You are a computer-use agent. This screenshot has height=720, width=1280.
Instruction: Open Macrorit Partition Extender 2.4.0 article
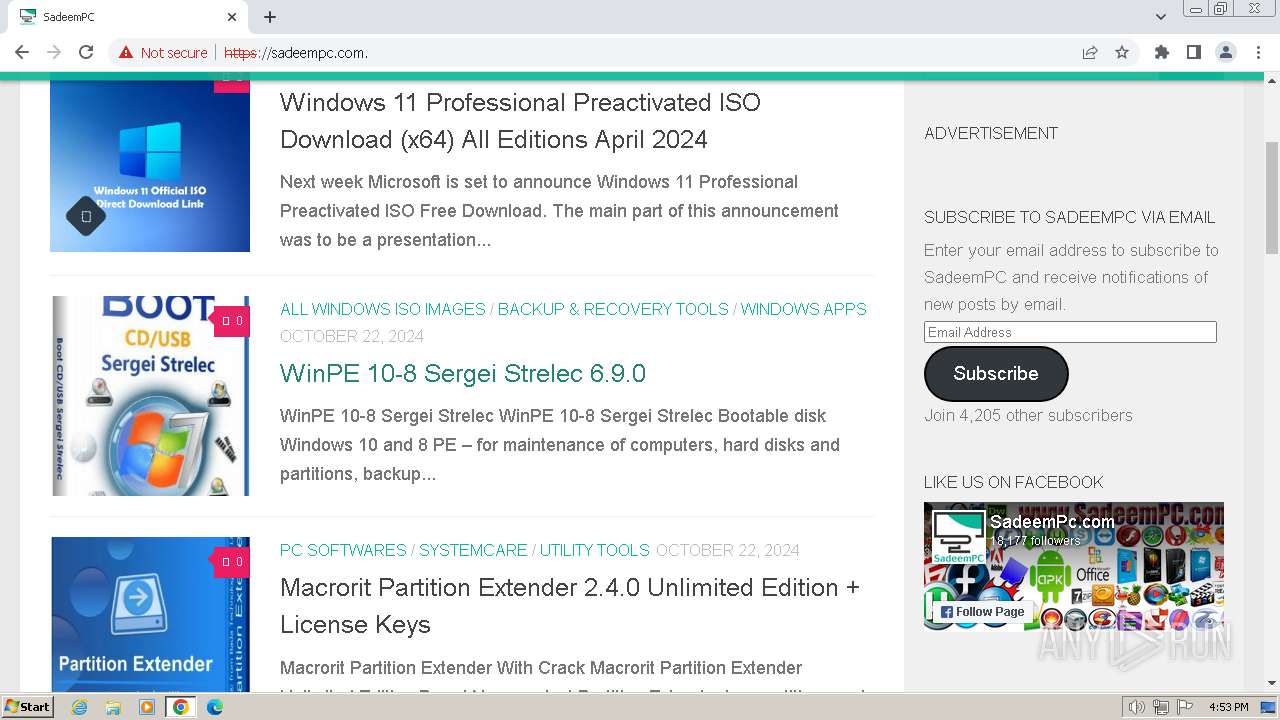pos(570,606)
